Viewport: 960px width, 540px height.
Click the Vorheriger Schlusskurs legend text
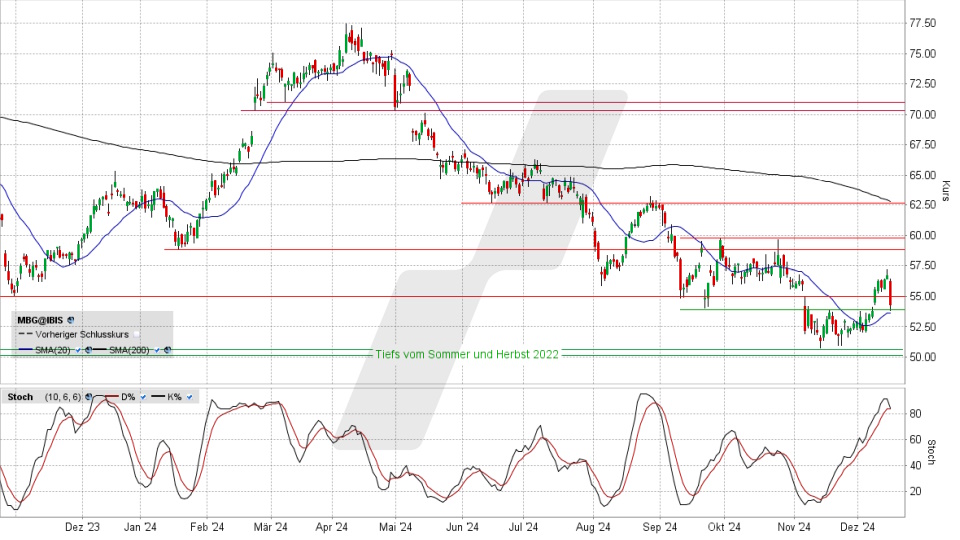[x=82, y=334]
